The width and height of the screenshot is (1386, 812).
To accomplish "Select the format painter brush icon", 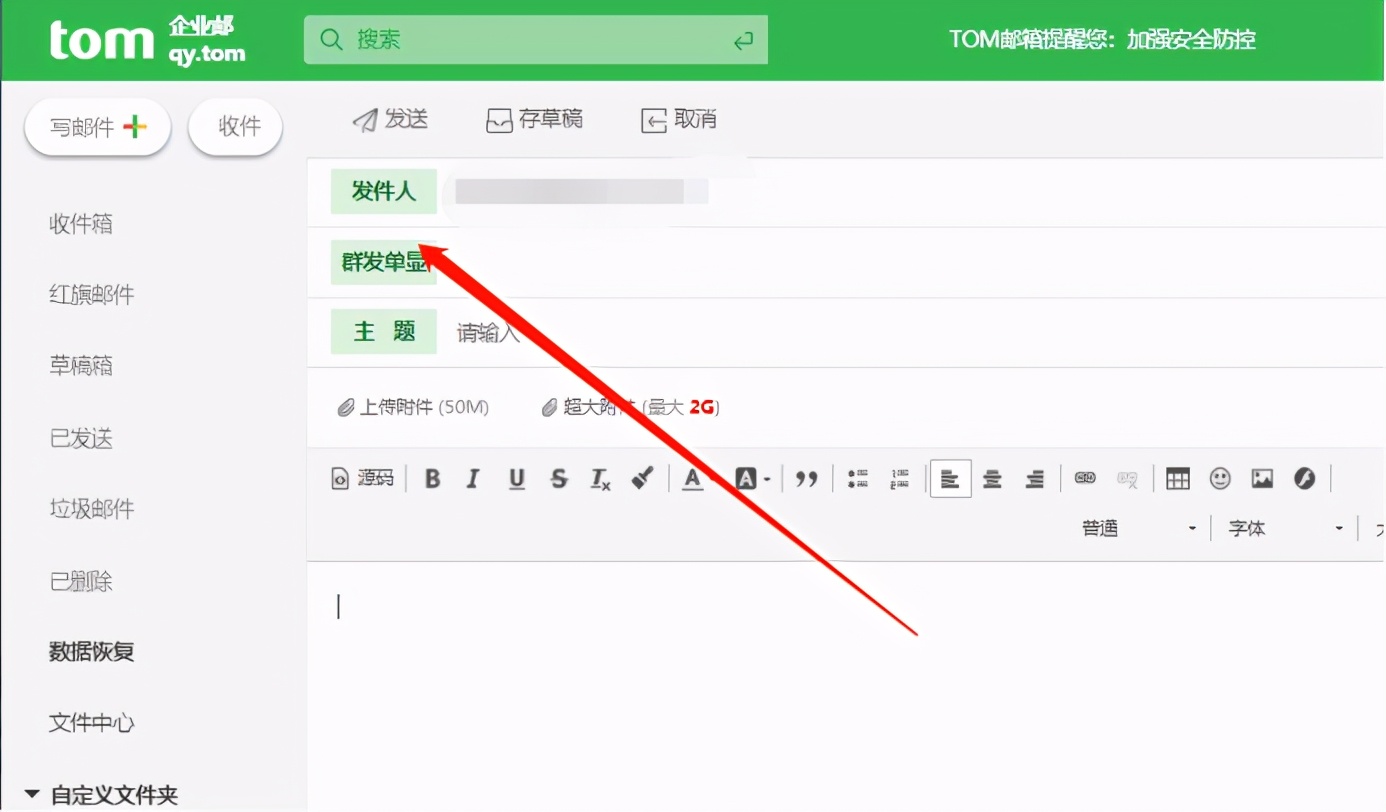I will 643,478.
